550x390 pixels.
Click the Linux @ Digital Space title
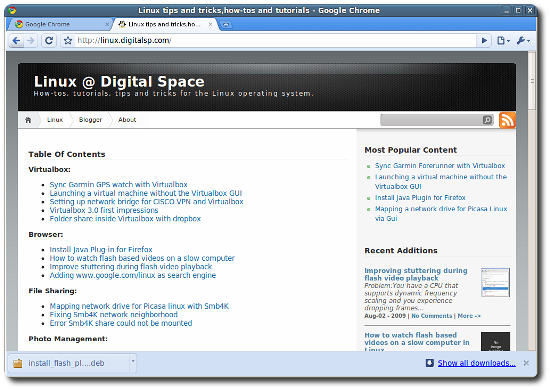119,82
